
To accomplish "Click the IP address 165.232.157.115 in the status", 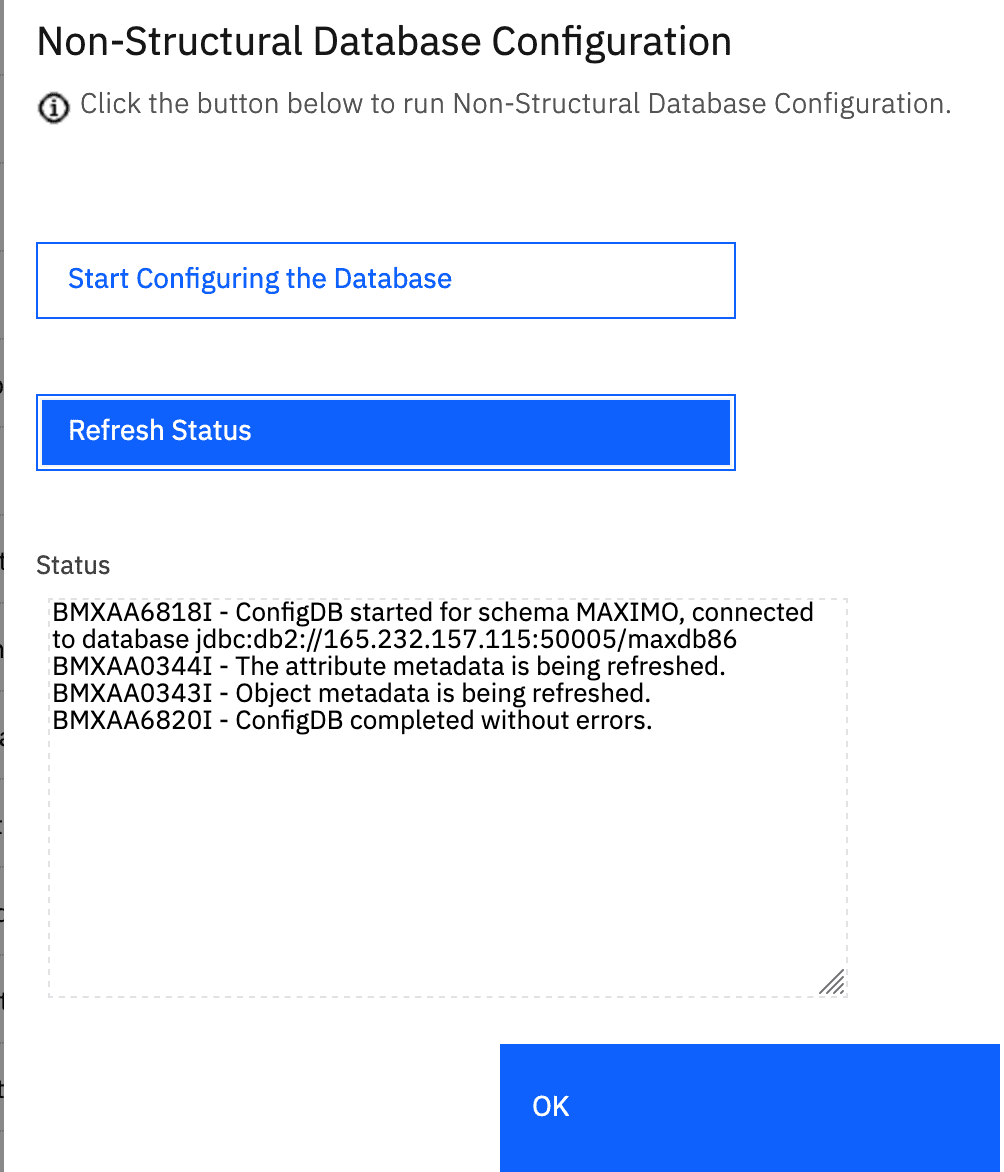I will point(431,640).
